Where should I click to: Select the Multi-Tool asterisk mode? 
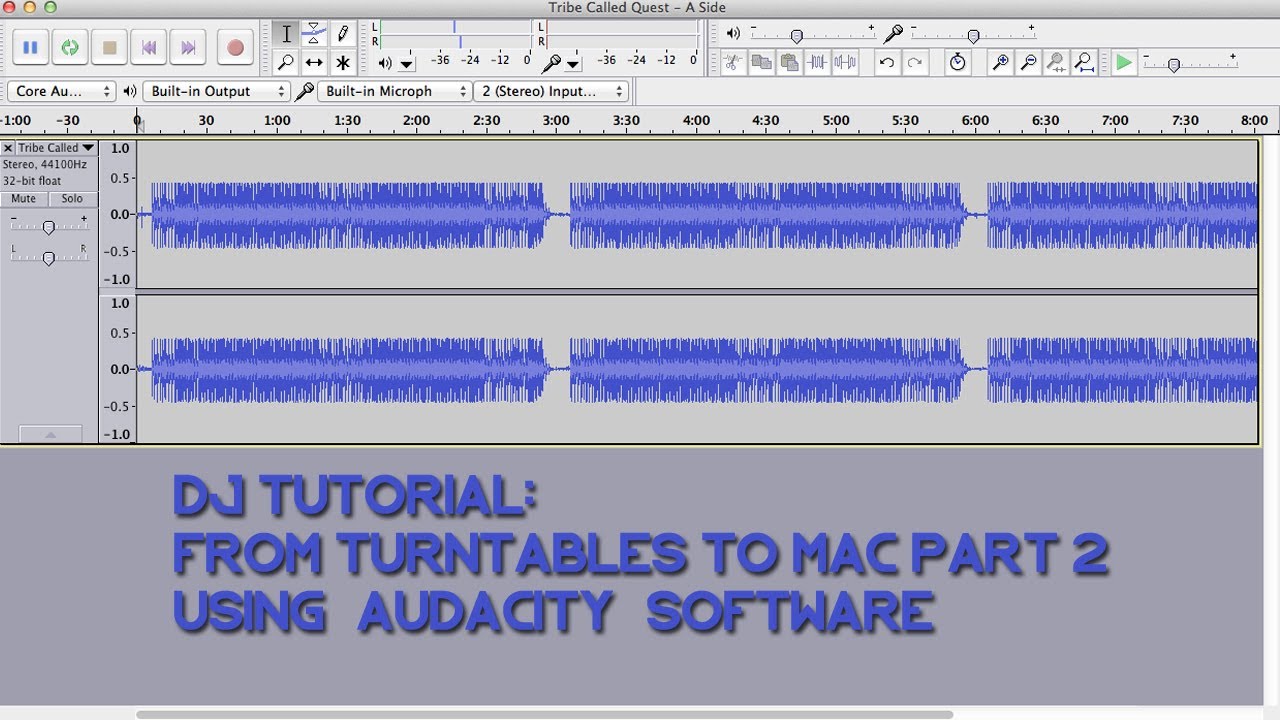(x=342, y=62)
